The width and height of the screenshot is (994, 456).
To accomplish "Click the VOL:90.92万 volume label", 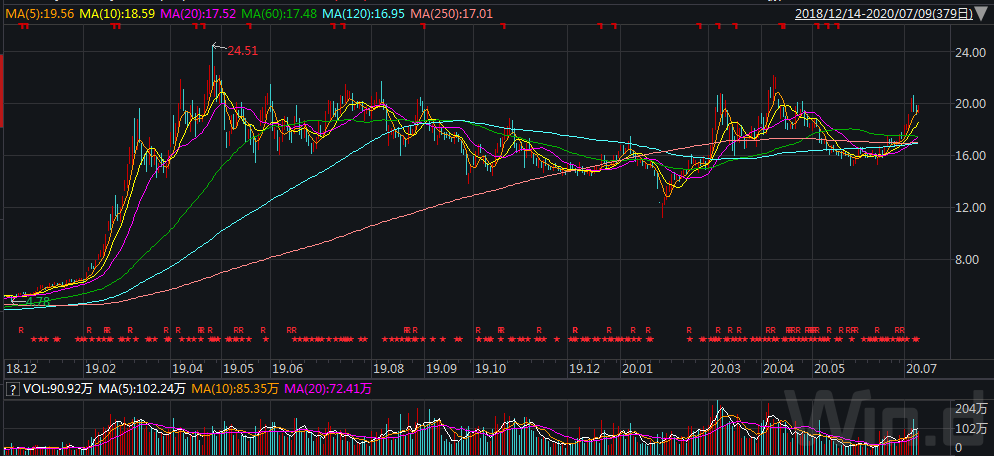I will (56, 387).
